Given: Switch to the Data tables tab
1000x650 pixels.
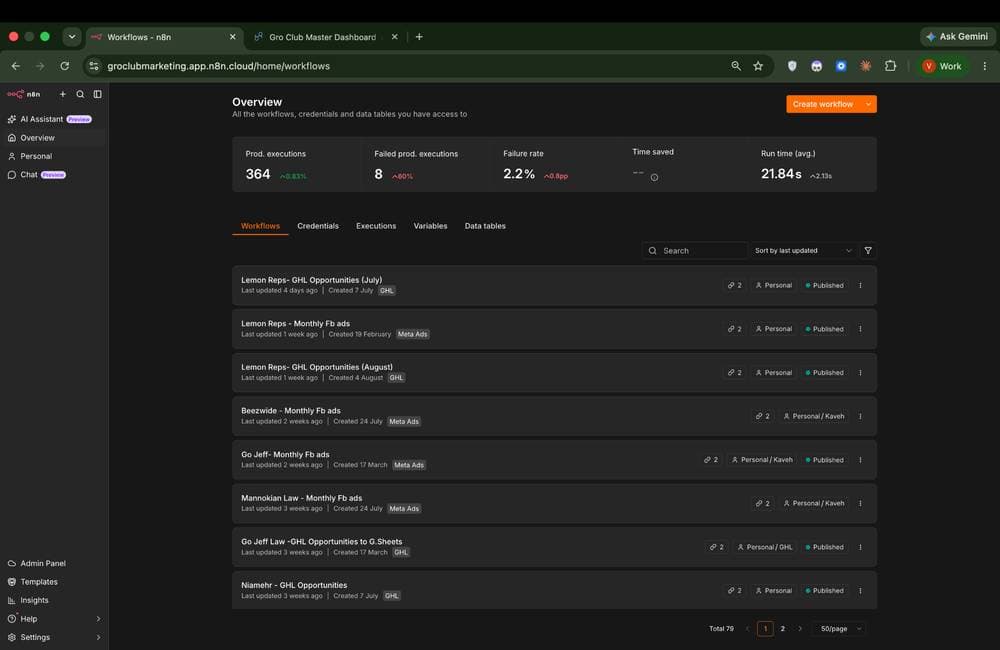Looking at the screenshot, I should pyautogui.click(x=485, y=226).
